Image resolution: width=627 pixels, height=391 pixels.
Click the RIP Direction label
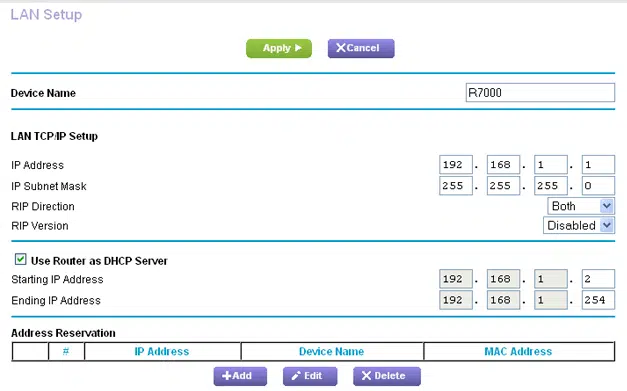[x=43, y=206]
